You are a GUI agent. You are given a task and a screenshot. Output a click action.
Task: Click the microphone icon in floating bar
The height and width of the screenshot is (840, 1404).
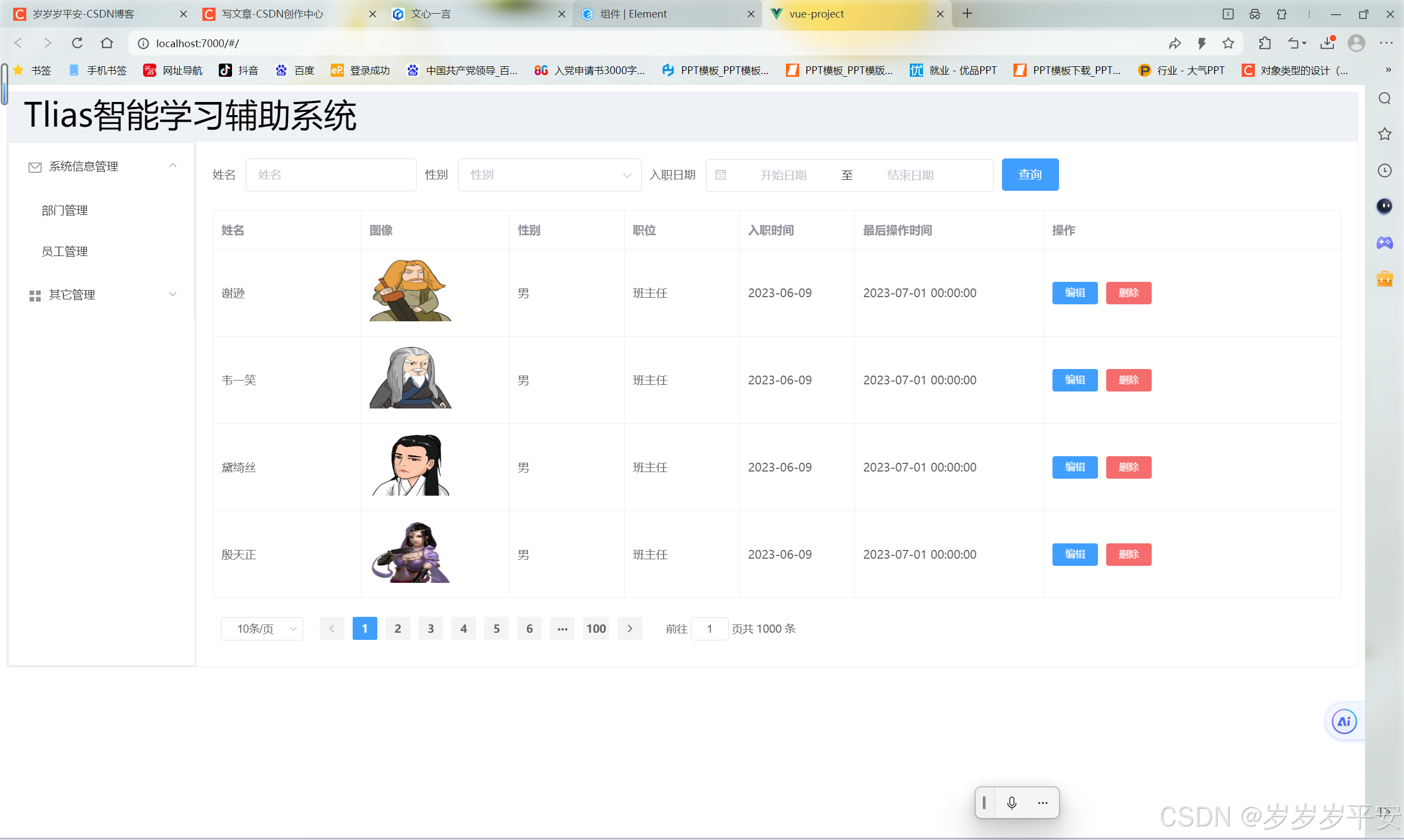point(1012,803)
